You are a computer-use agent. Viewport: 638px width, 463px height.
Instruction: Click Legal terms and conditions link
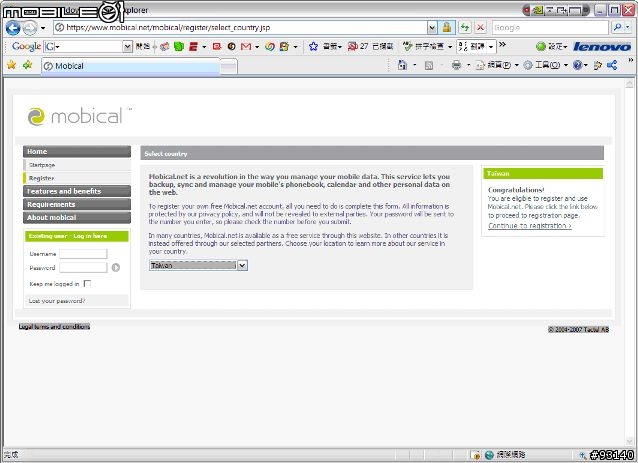tap(54, 327)
